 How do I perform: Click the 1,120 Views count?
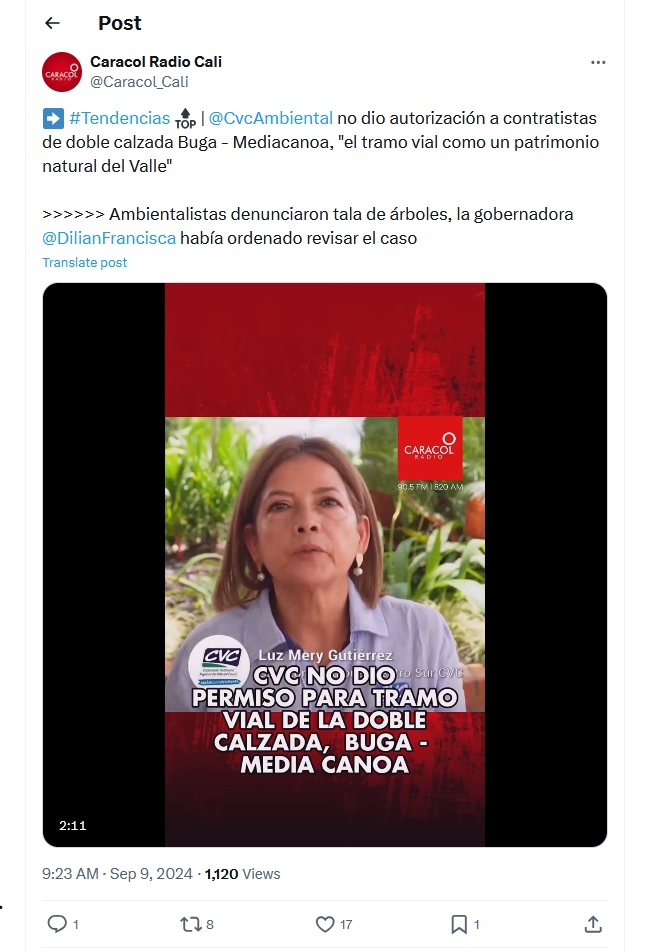click(242, 874)
